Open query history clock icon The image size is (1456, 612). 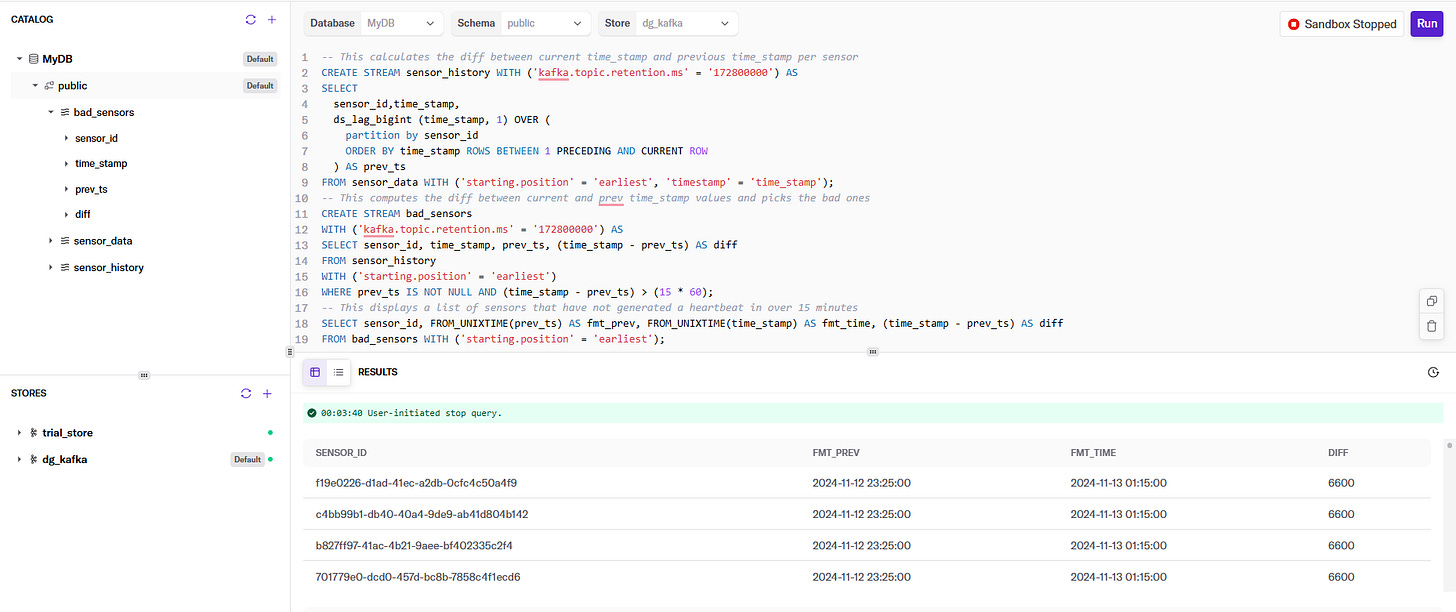(1433, 372)
